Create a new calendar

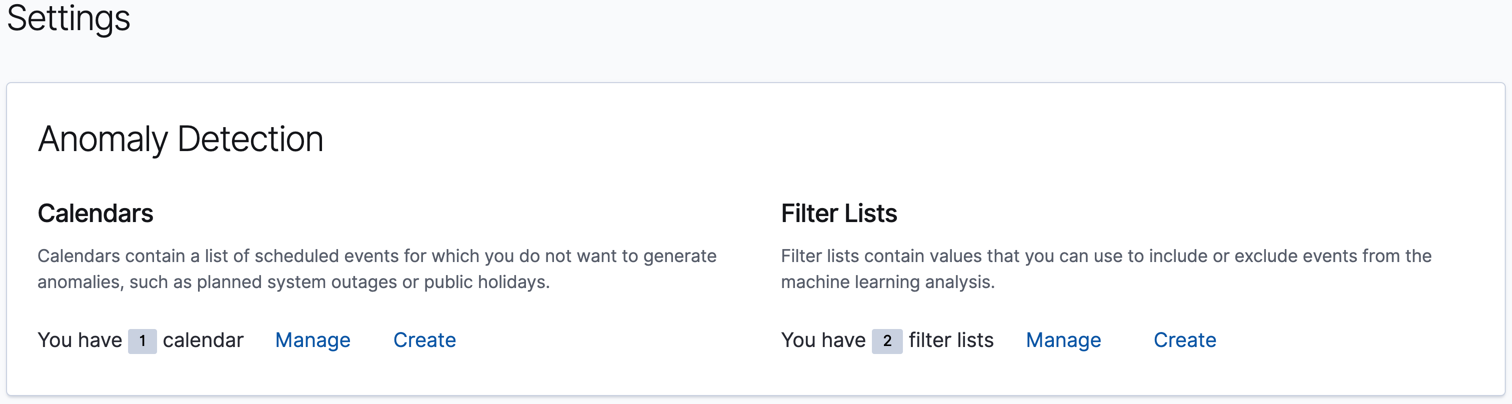click(424, 340)
